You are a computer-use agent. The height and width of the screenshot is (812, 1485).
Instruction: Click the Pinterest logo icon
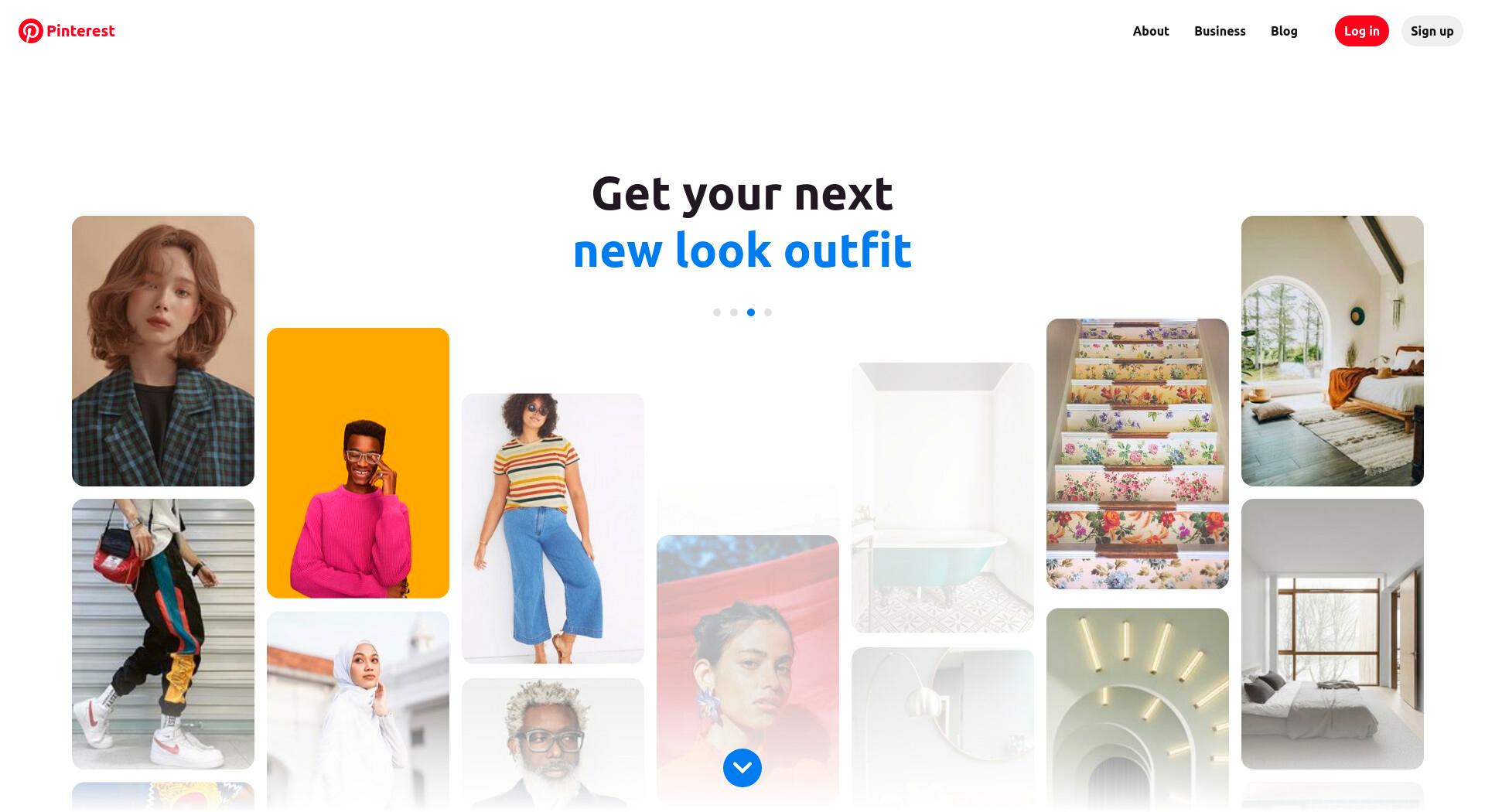31,31
